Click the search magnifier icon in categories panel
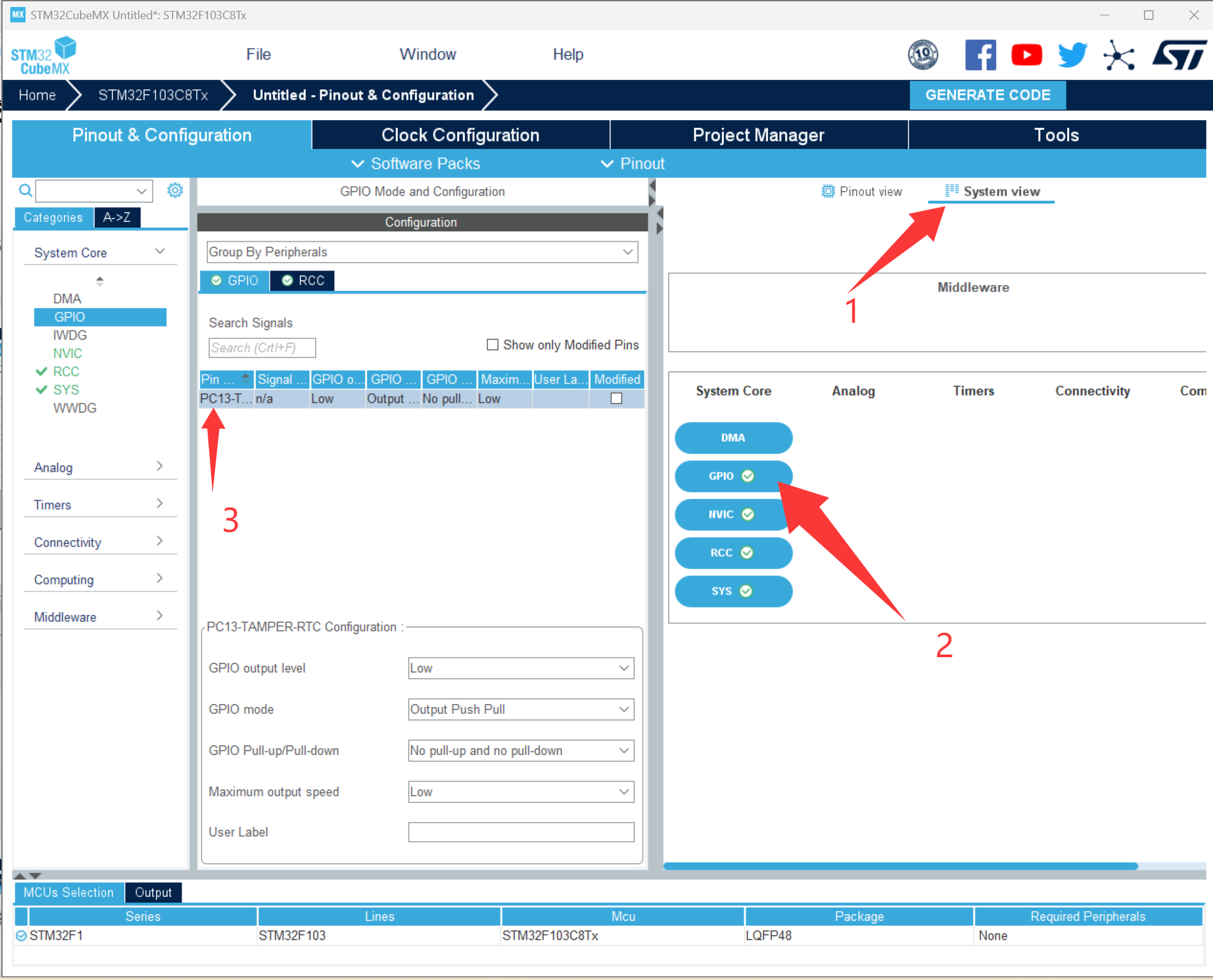This screenshot has width=1213, height=980. coord(25,191)
